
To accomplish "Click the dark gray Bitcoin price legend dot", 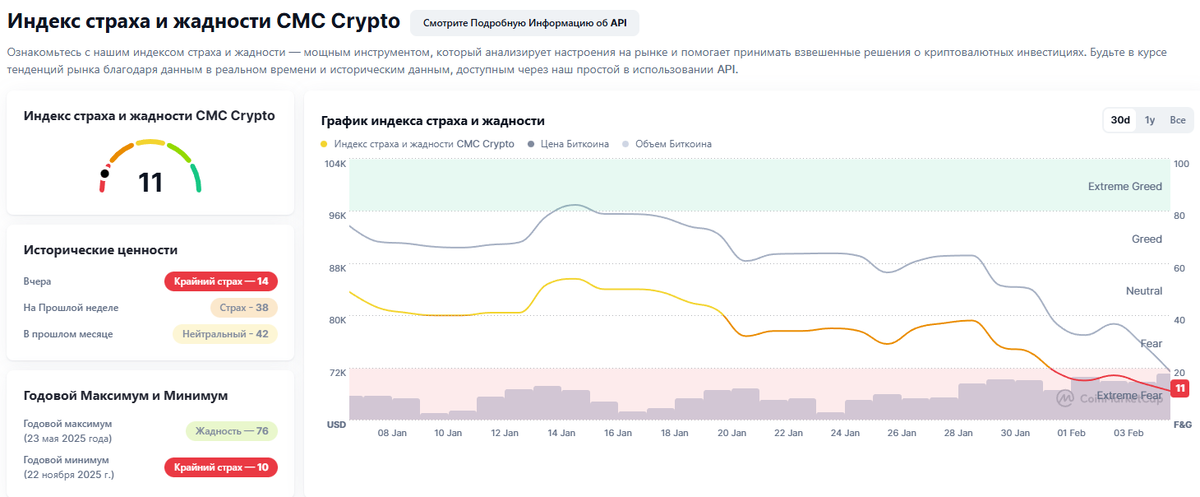I will coord(531,144).
